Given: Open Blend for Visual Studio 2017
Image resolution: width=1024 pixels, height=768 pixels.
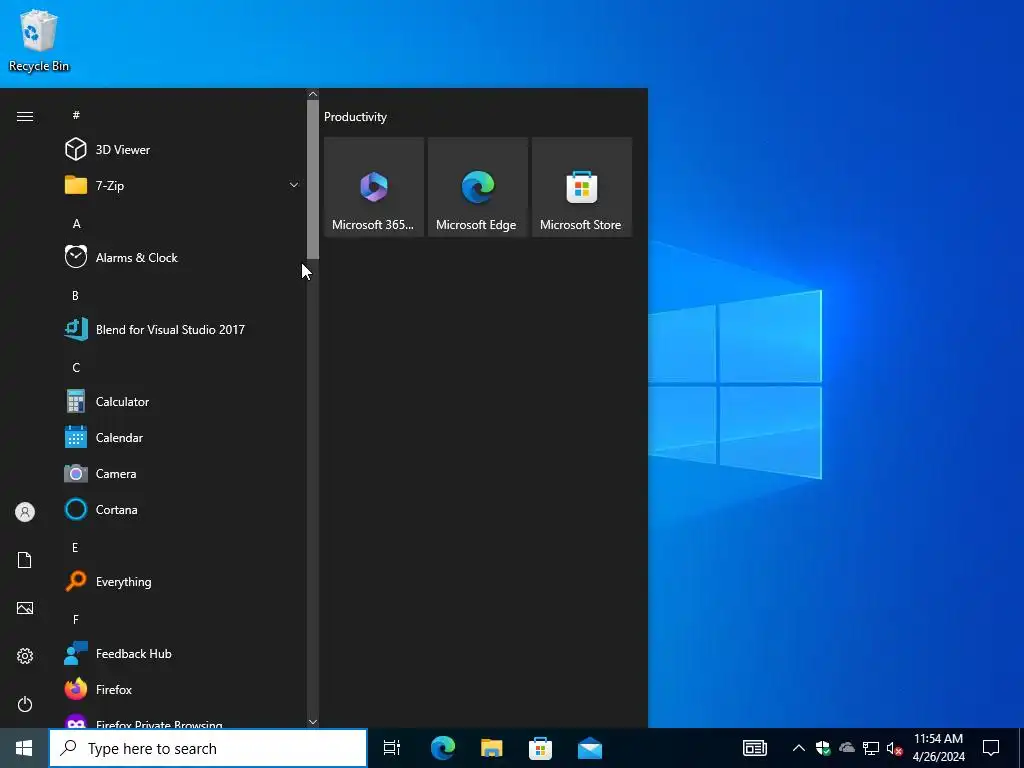Looking at the screenshot, I should pyautogui.click(x=180, y=329).
